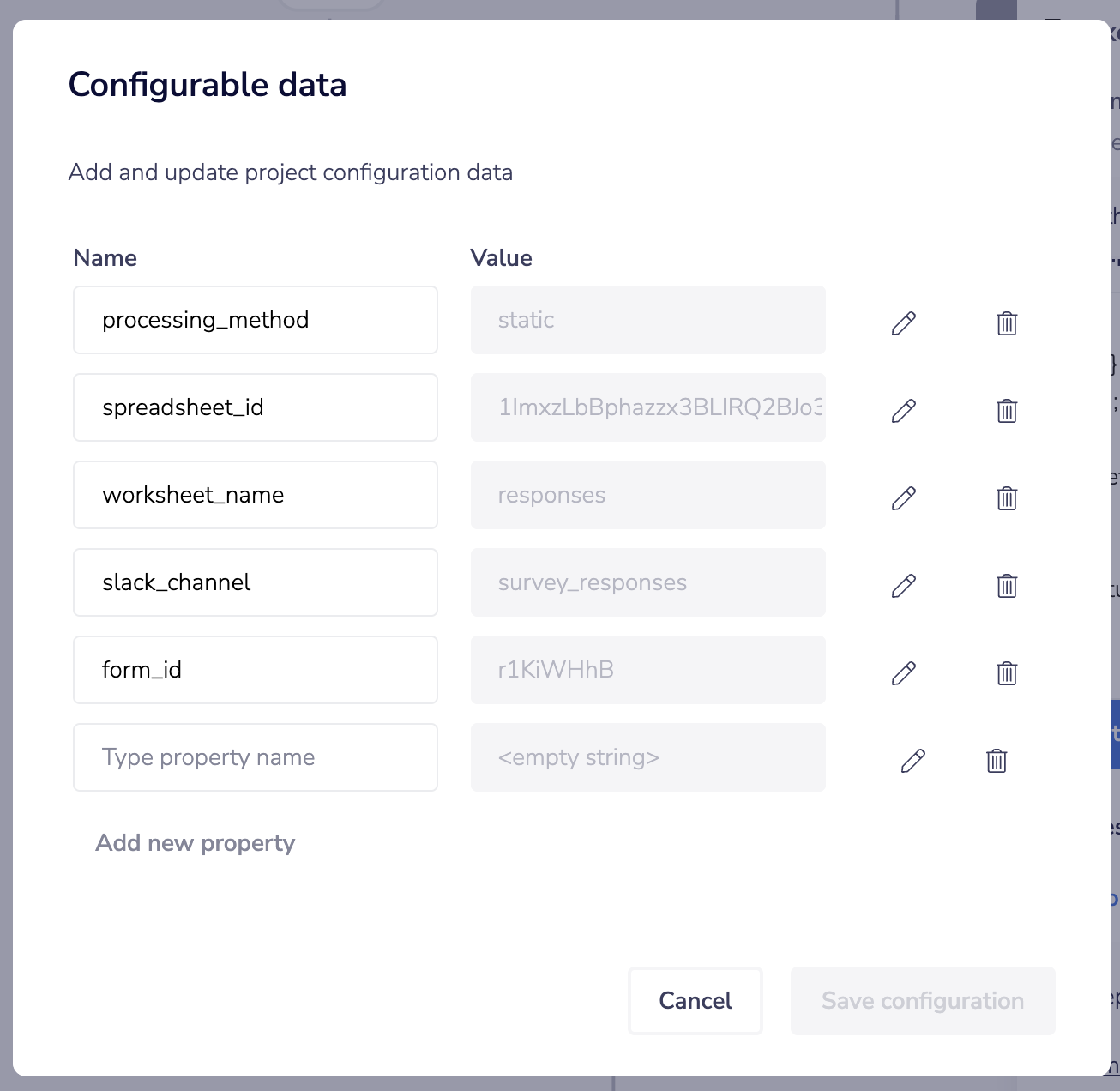Screen dimensions: 1120x1091
Task: Select the processing_method name field
Action: 255,320
